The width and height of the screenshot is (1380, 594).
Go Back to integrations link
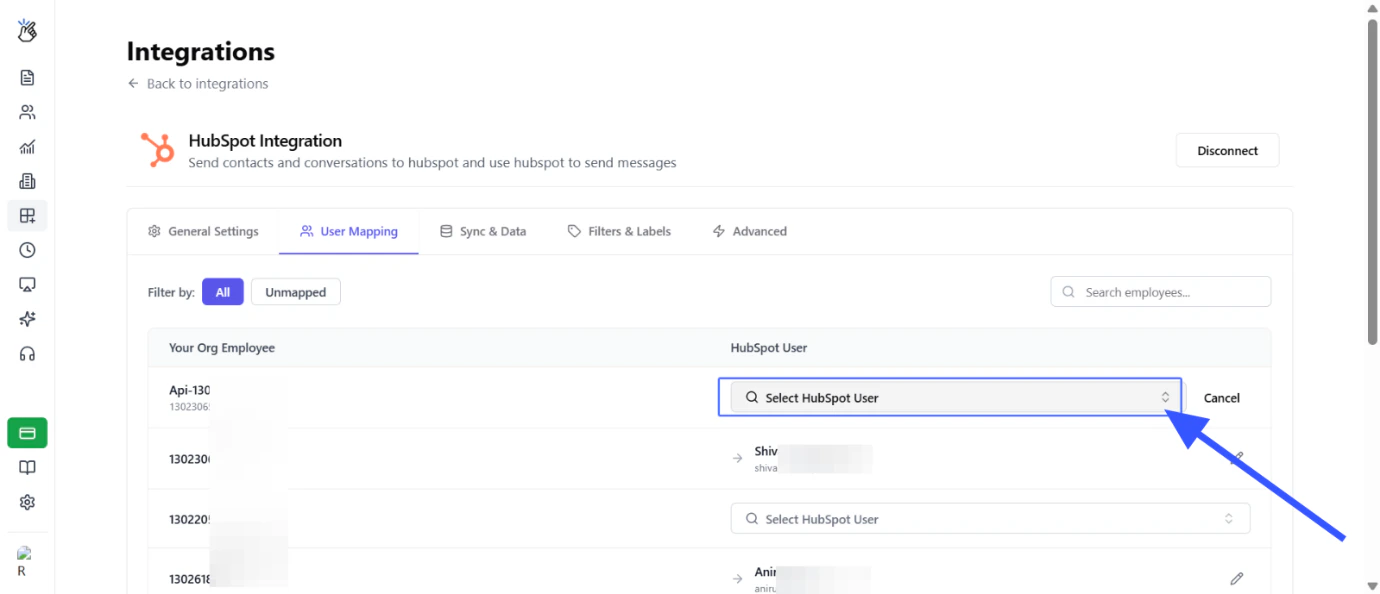[197, 83]
